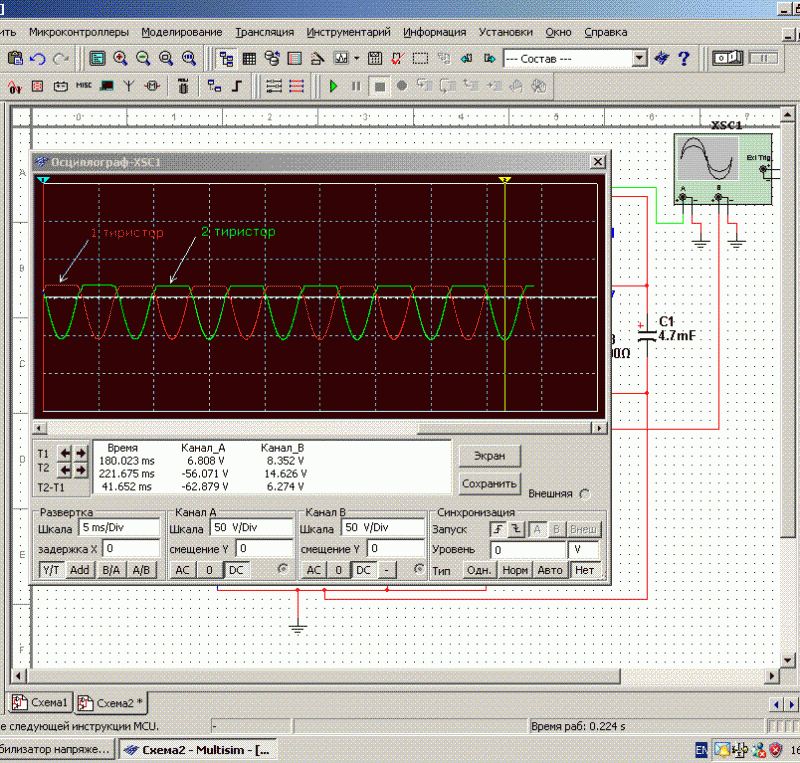800x763 pixels.
Task: Select the Внешняя external trigger radio button
Action: point(585,493)
